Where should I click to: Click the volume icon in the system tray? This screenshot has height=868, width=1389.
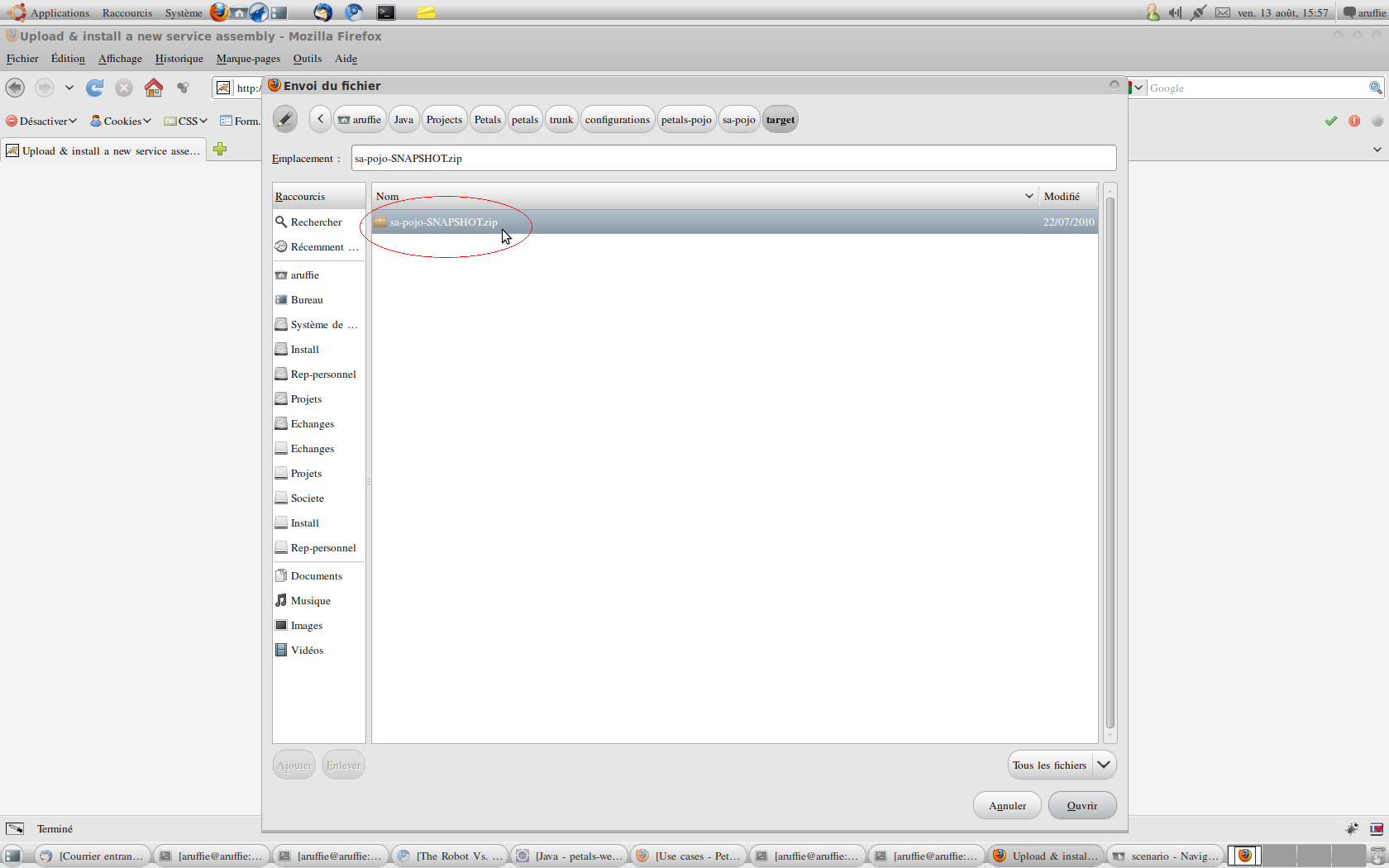point(1175,12)
